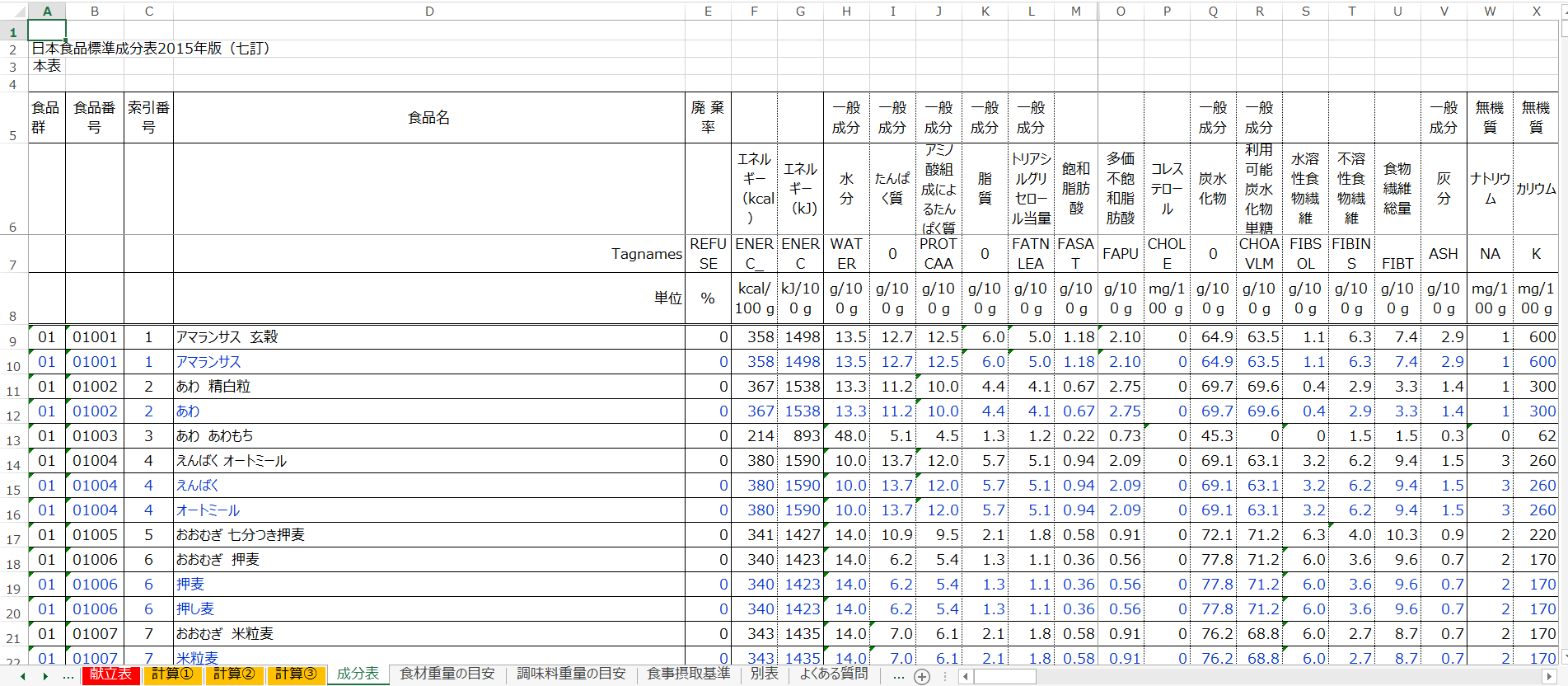Open the 別表 sheet tab

coord(764,674)
